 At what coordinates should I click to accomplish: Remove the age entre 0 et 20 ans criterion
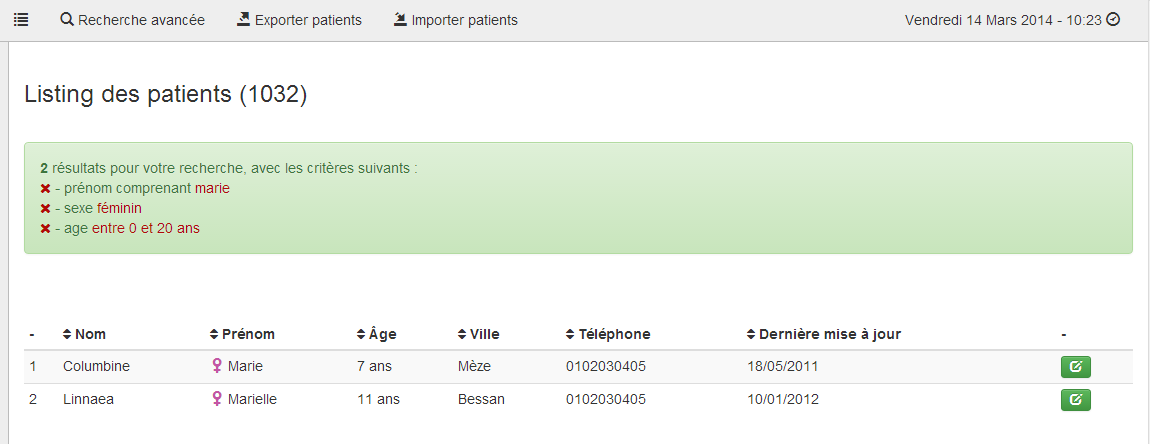tap(45, 229)
